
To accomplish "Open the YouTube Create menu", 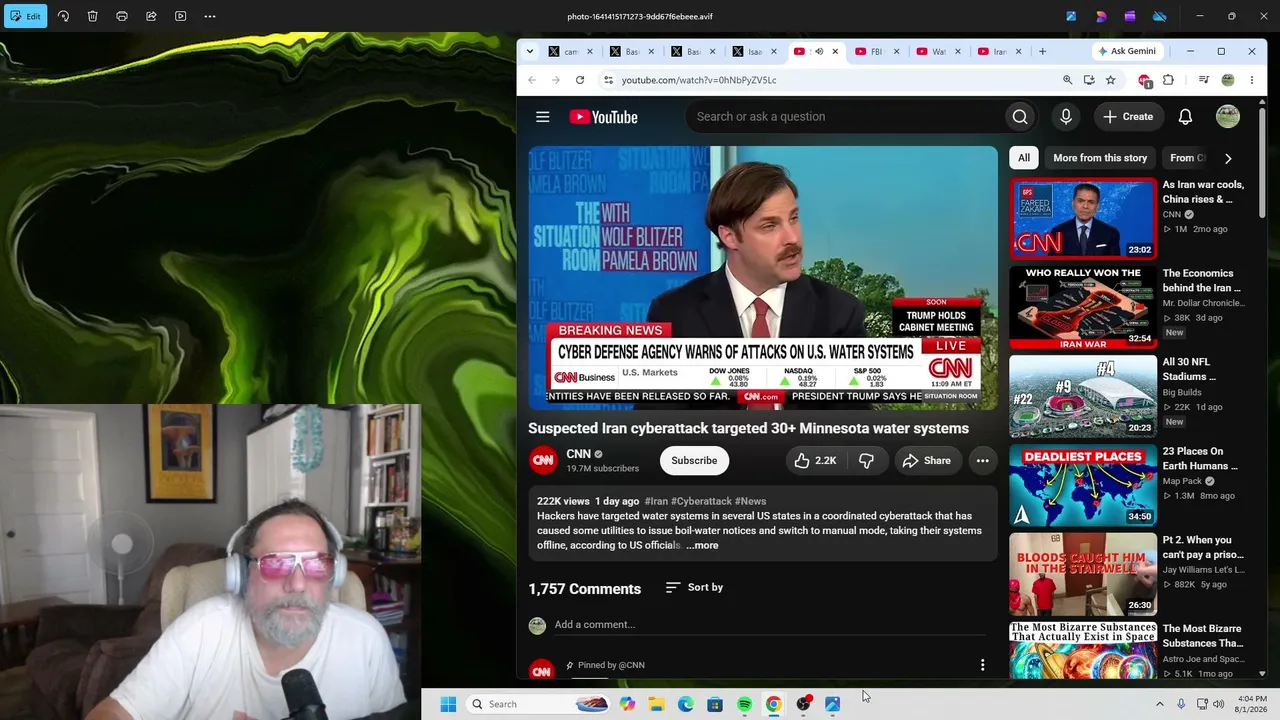I will click(1128, 117).
